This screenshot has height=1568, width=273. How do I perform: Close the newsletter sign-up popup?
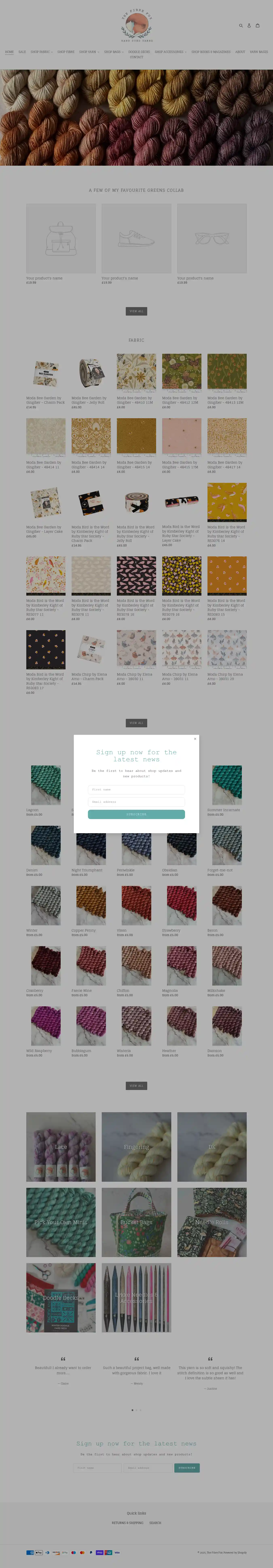coord(195,739)
